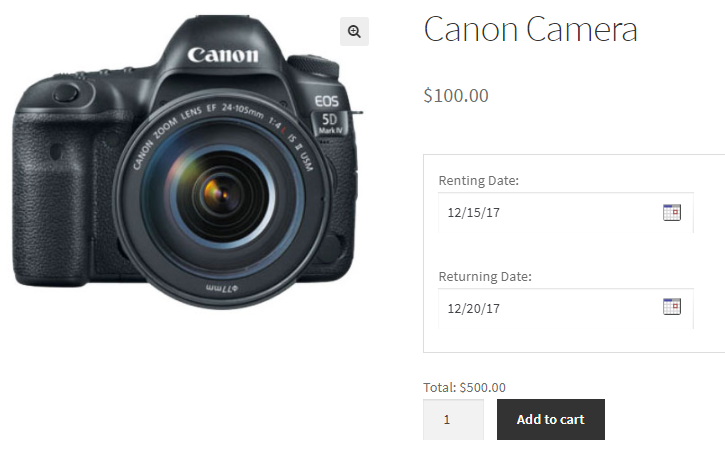
Task: Click the ø77mm marking on the lens rim
Action: [218, 289]
